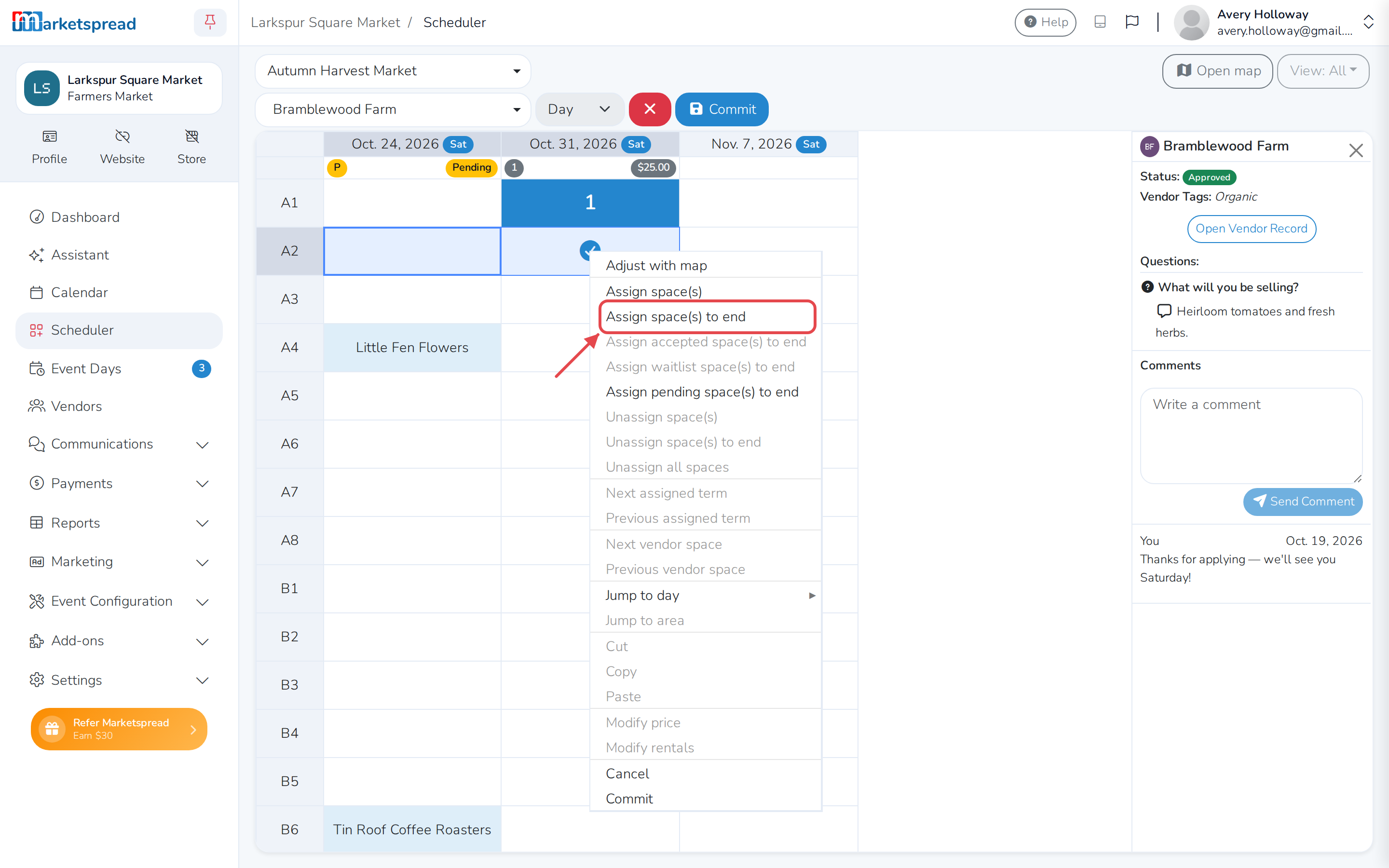The height and width of the screenshot is (868, 1389).
Task: Open the Day view dropdown
Action: (x=579, y=109)
